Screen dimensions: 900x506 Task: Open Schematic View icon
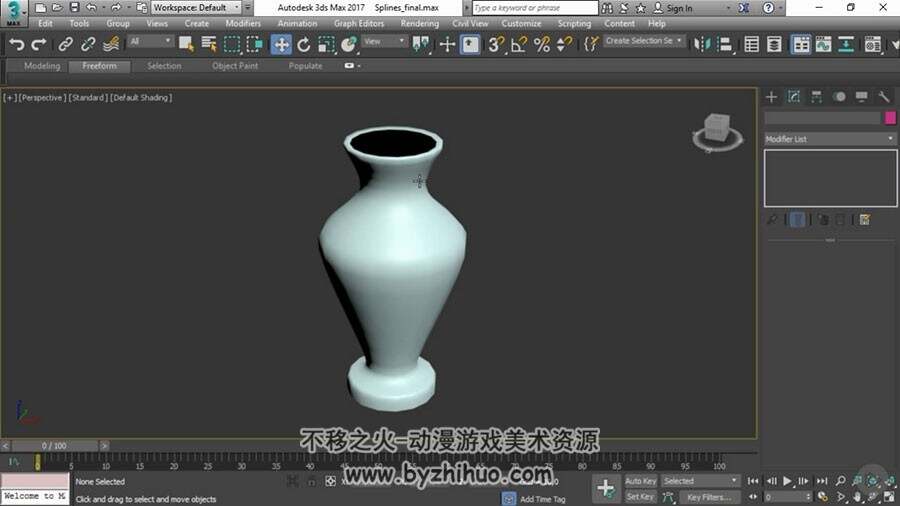coord(846,44)
